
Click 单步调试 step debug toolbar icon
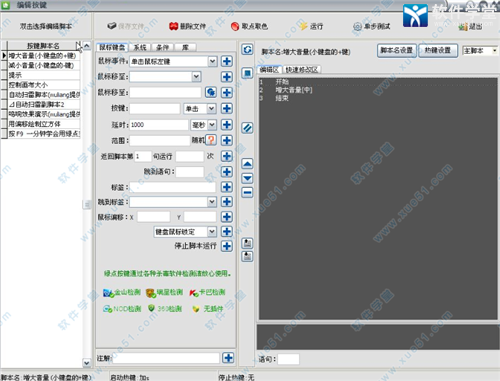point(357,26)
